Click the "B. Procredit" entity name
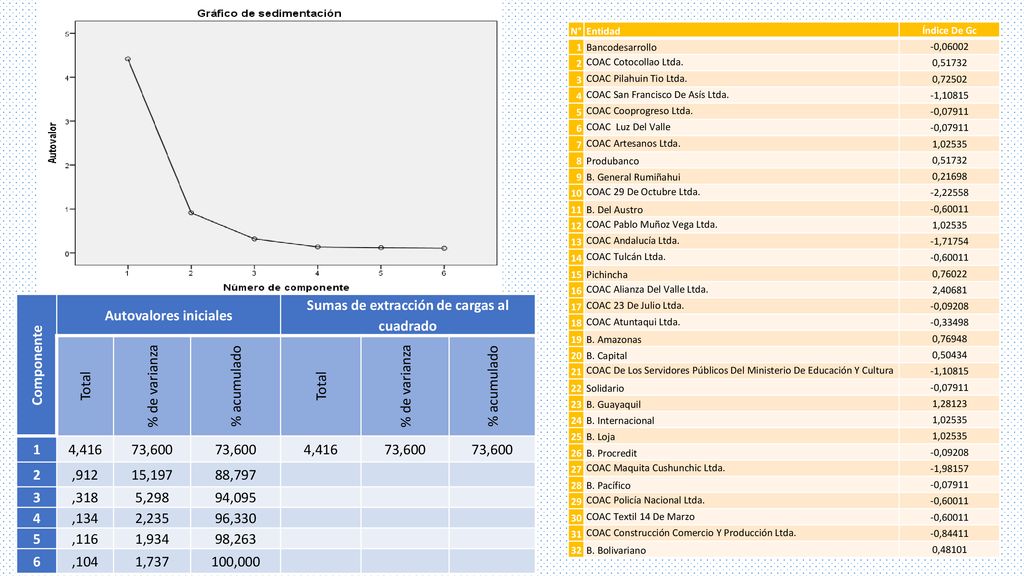This screenshot has height=576, width=1024. (611, 453)
